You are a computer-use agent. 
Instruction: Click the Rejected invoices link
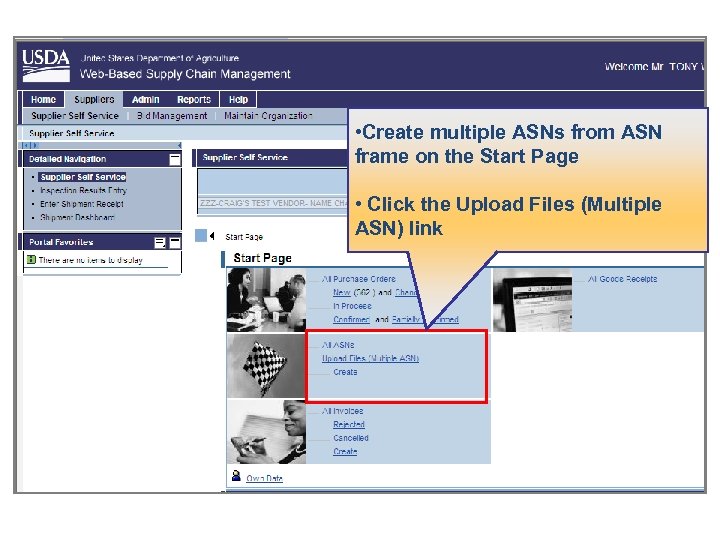click(x=349, y=424)
